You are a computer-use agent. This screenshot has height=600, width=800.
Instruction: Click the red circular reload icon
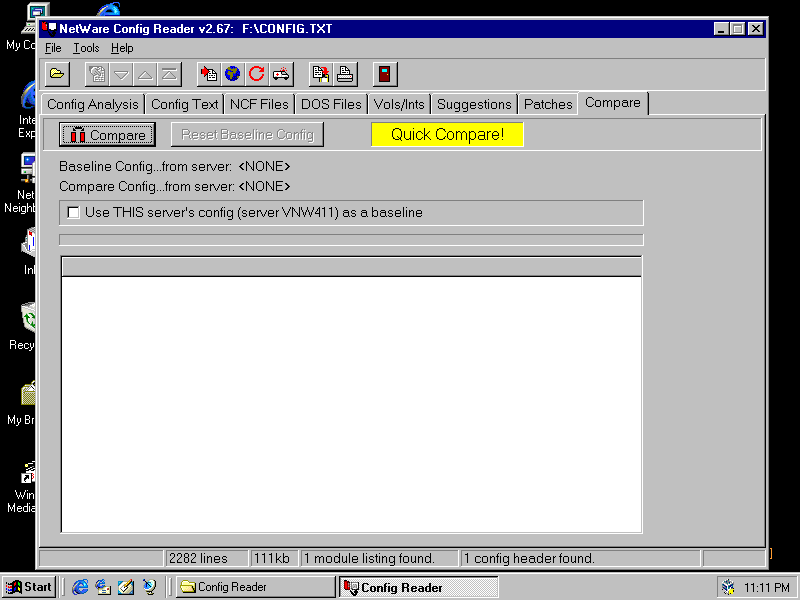pyautogui.click(x=257, y=74)
